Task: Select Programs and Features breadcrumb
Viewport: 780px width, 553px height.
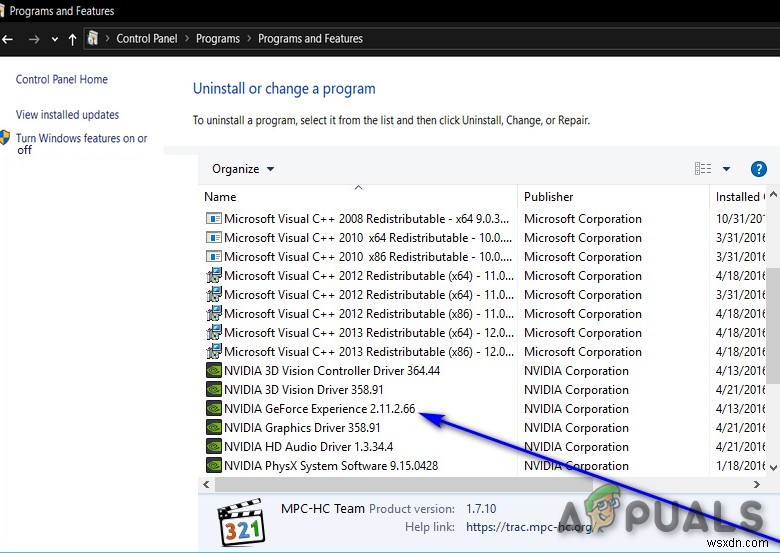Action: click(x=310, y=38)
